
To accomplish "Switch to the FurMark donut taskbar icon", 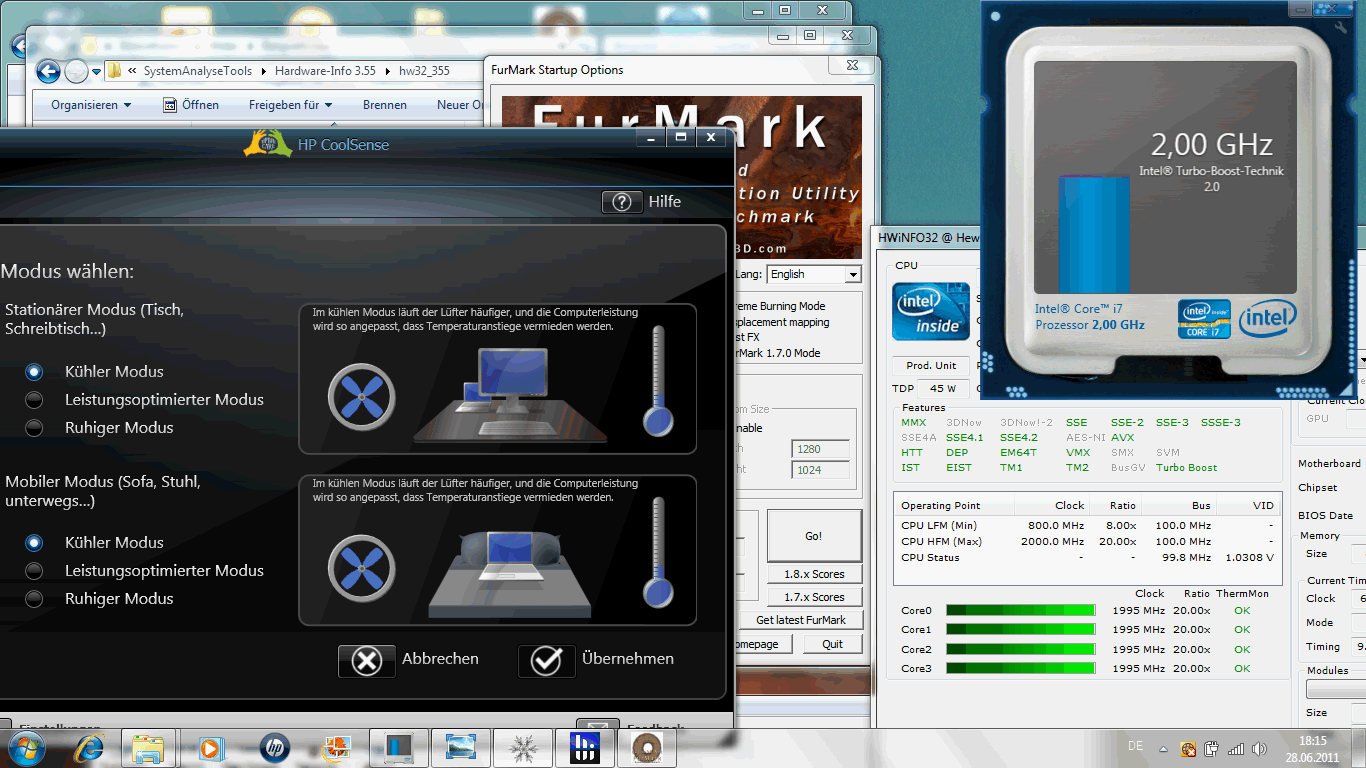I will (648, 747).
